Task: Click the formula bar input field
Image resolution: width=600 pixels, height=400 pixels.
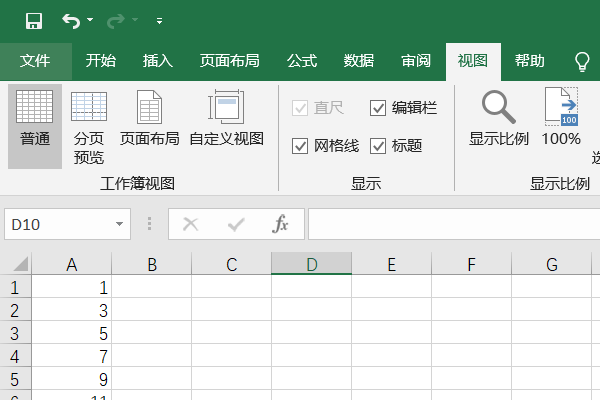Action: pos(450,224)
